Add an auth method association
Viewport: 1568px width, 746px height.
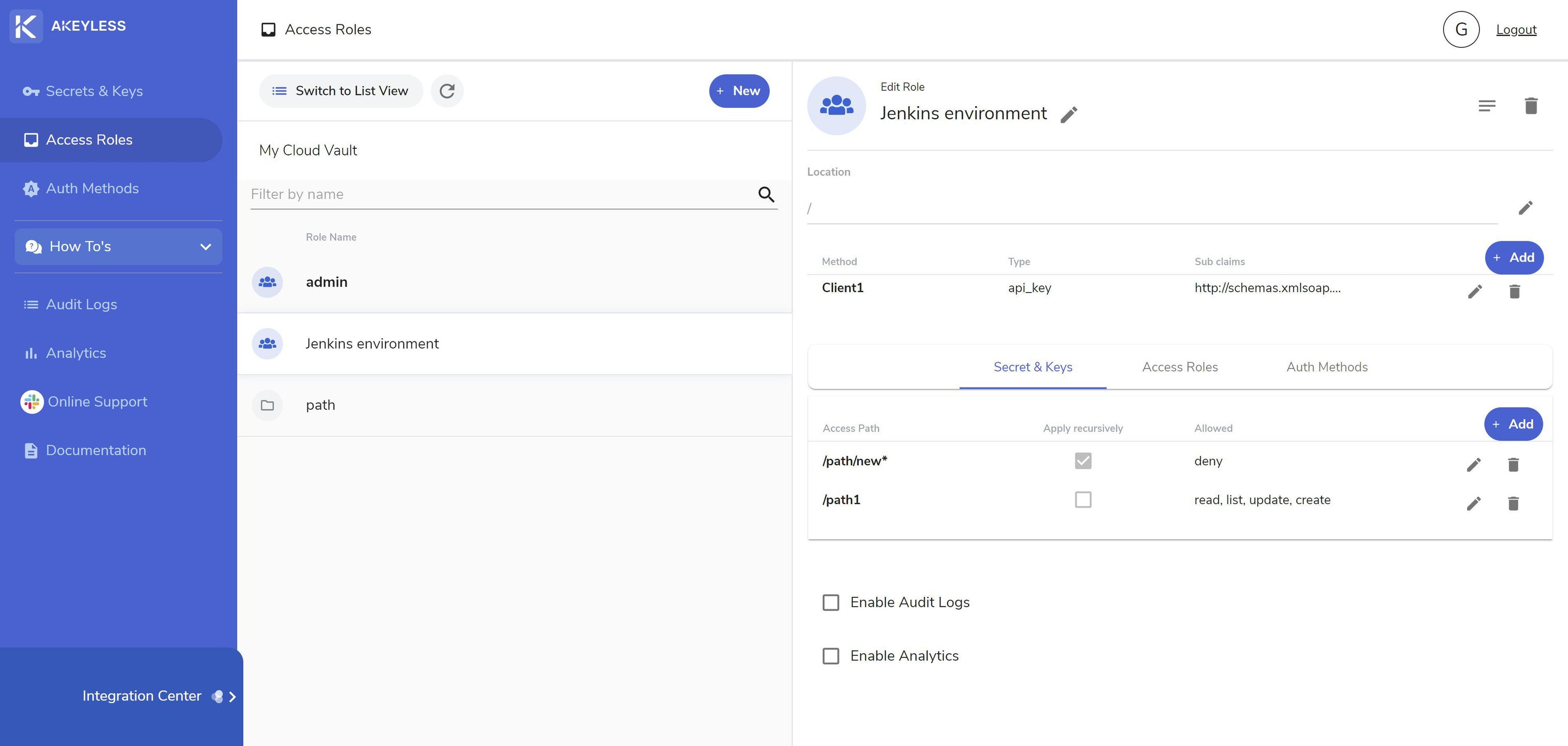click(1514, 257)
